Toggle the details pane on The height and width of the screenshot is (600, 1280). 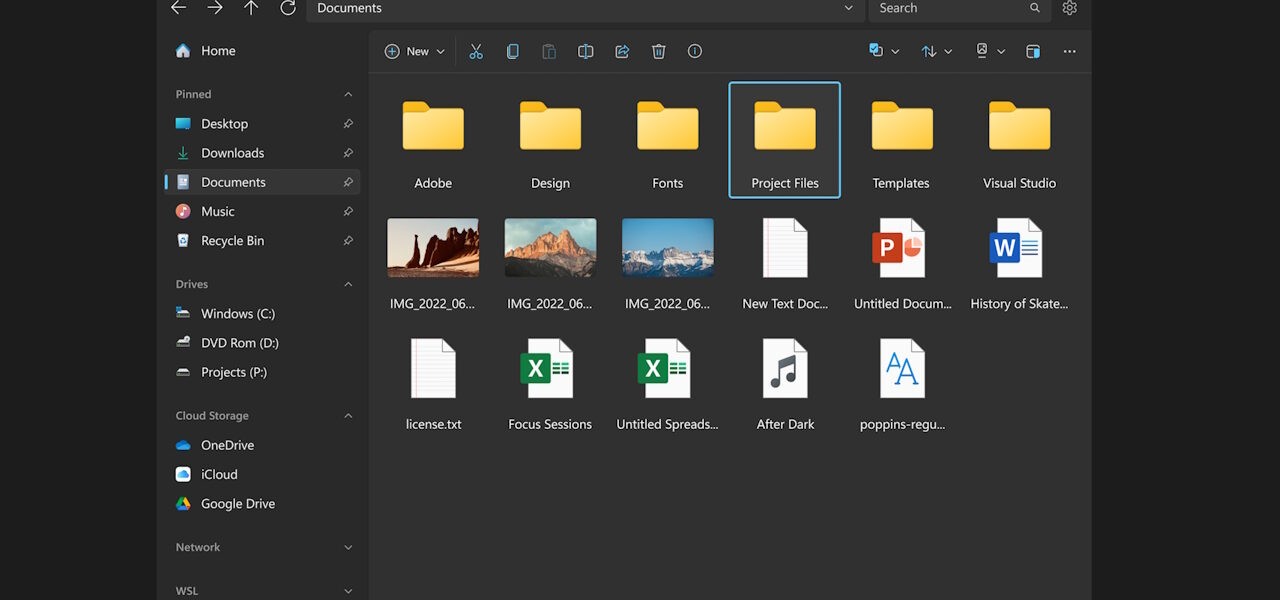click(1032, 51)
